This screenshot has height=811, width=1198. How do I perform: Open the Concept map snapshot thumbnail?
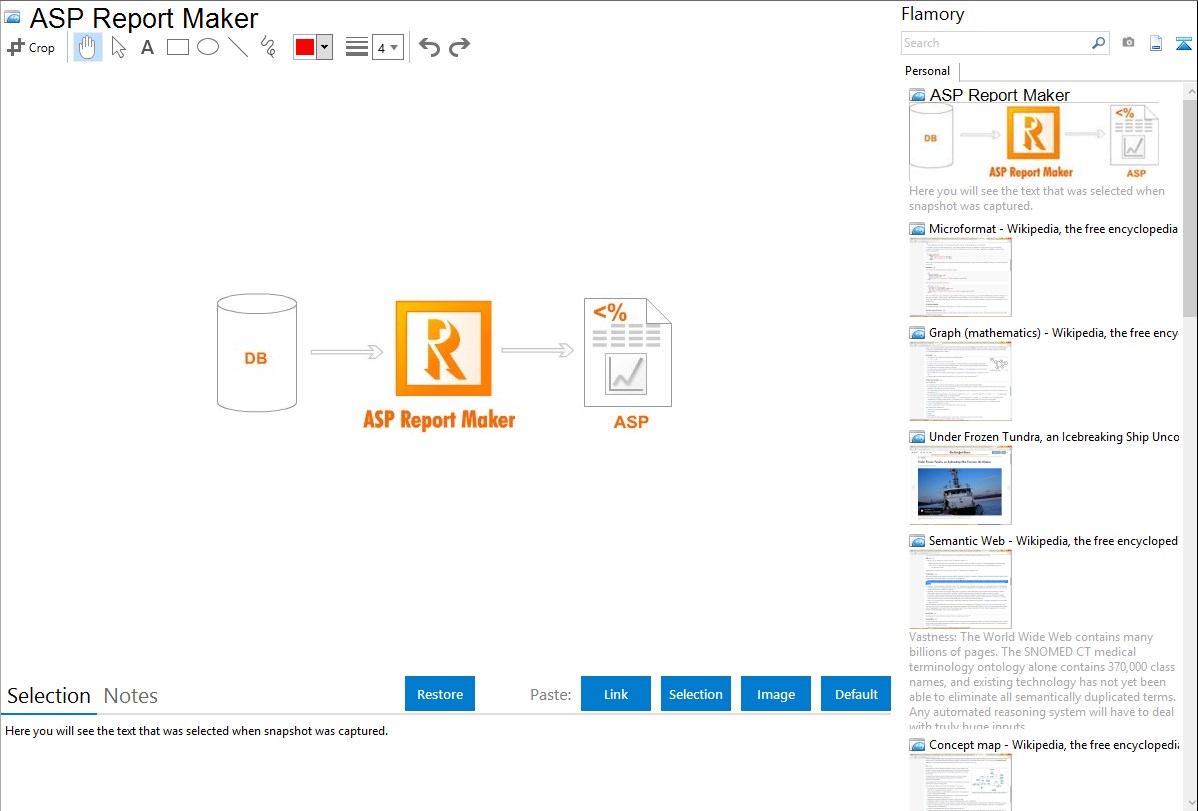click(960, 783)
